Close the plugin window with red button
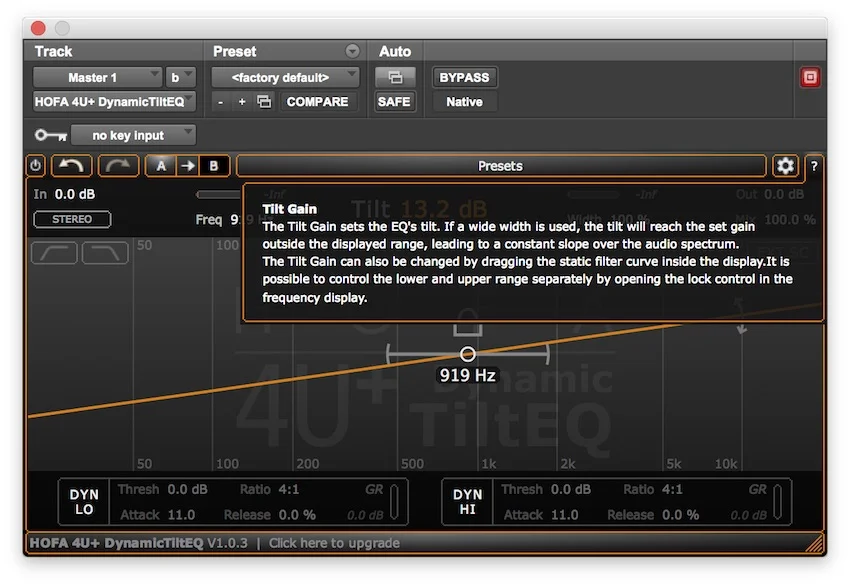Viewport: 850px width, 585px height. (x=38, y=28)
